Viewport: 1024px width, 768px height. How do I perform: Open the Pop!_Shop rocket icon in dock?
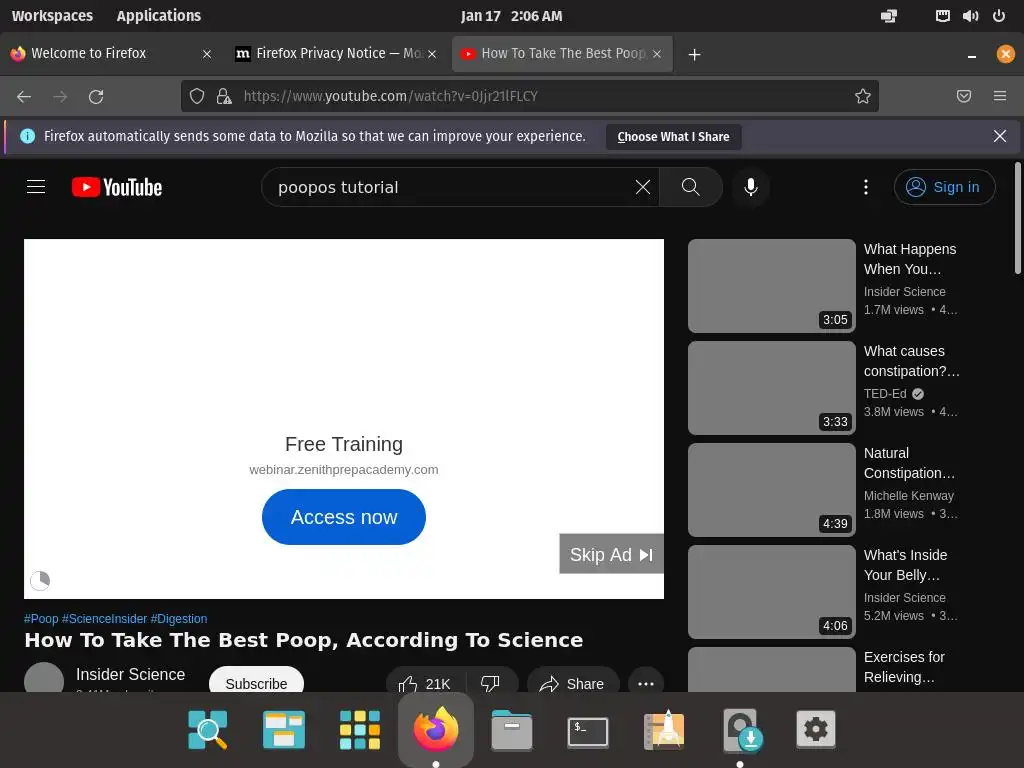[664, 730]
